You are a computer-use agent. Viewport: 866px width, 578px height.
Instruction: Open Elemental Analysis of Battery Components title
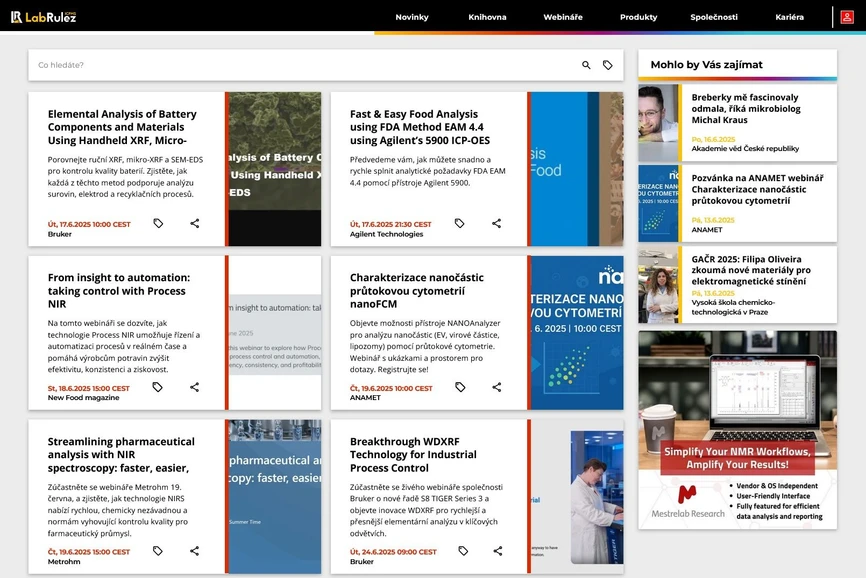122,127
